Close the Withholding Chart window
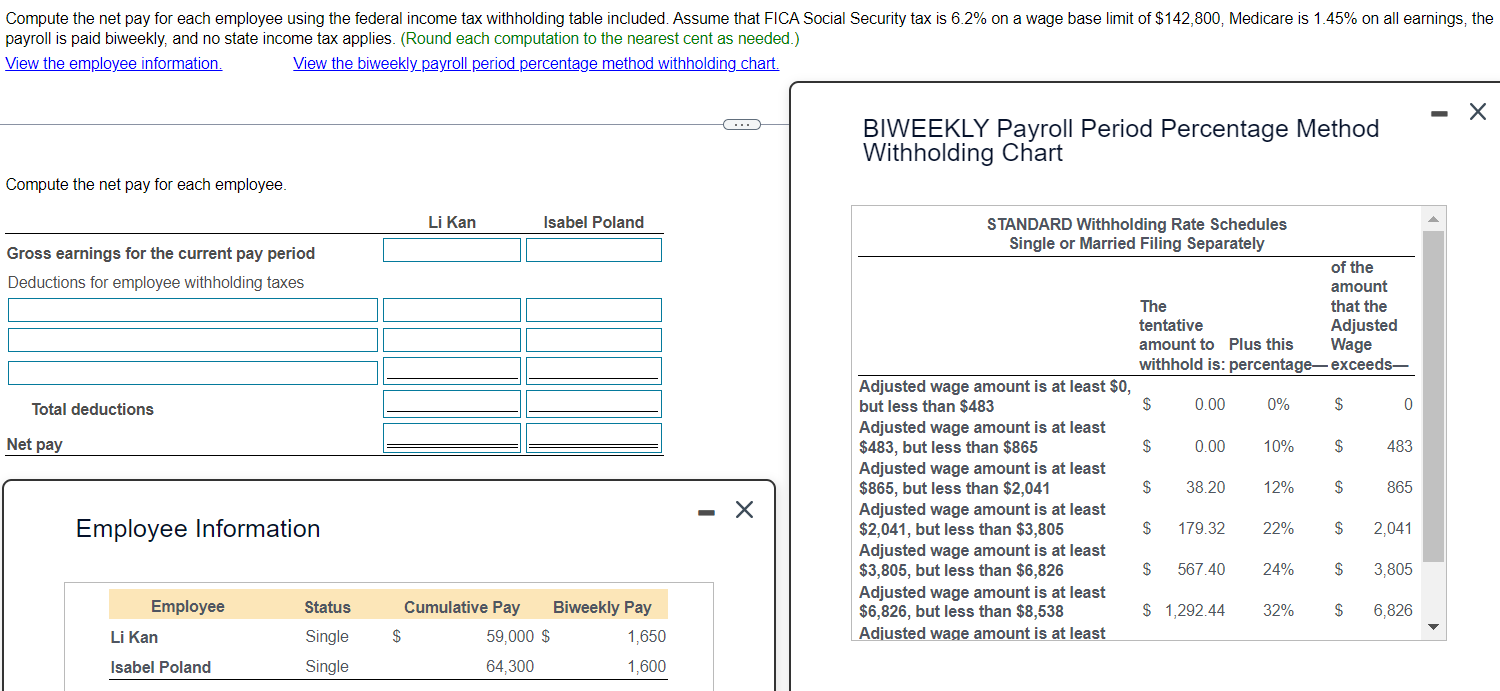This screenshot has width=1500, height=691. click(1478, 111)
